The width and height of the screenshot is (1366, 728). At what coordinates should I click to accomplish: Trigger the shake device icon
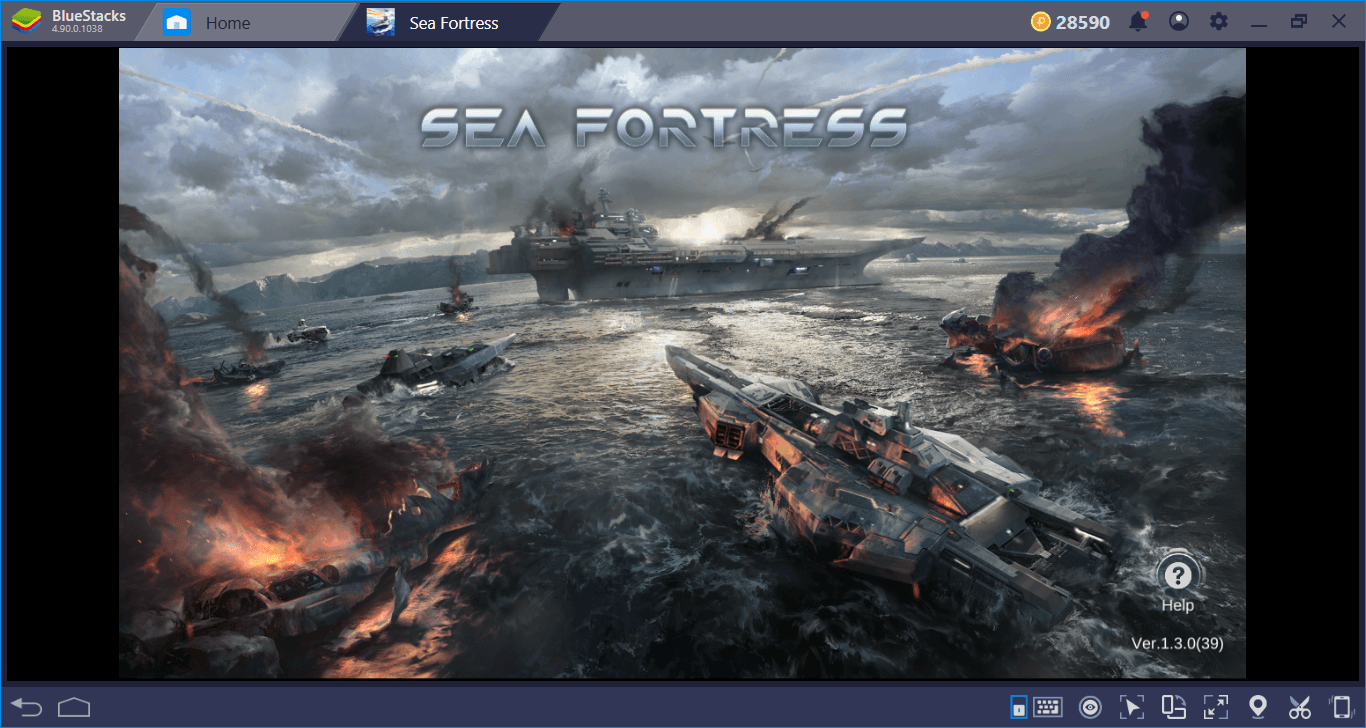tap(1341, 707)
